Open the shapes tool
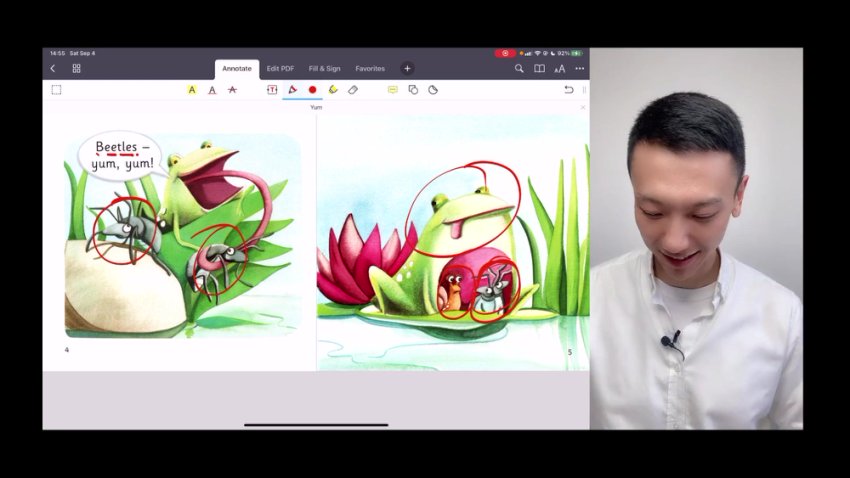This screenshot has height=478, width=850. [x=413, y=90]
